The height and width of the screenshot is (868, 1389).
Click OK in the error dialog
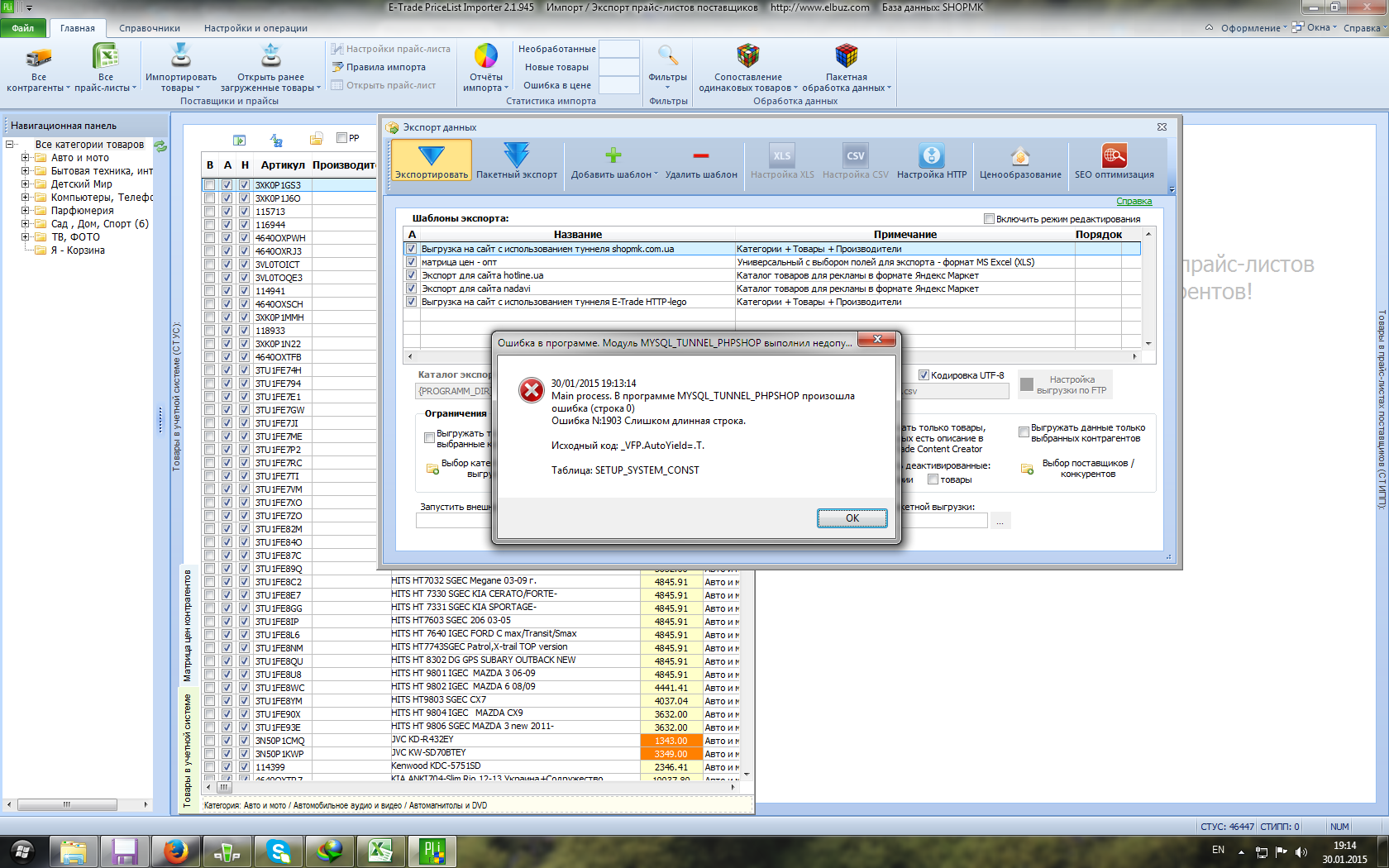[x=852, y=518]
